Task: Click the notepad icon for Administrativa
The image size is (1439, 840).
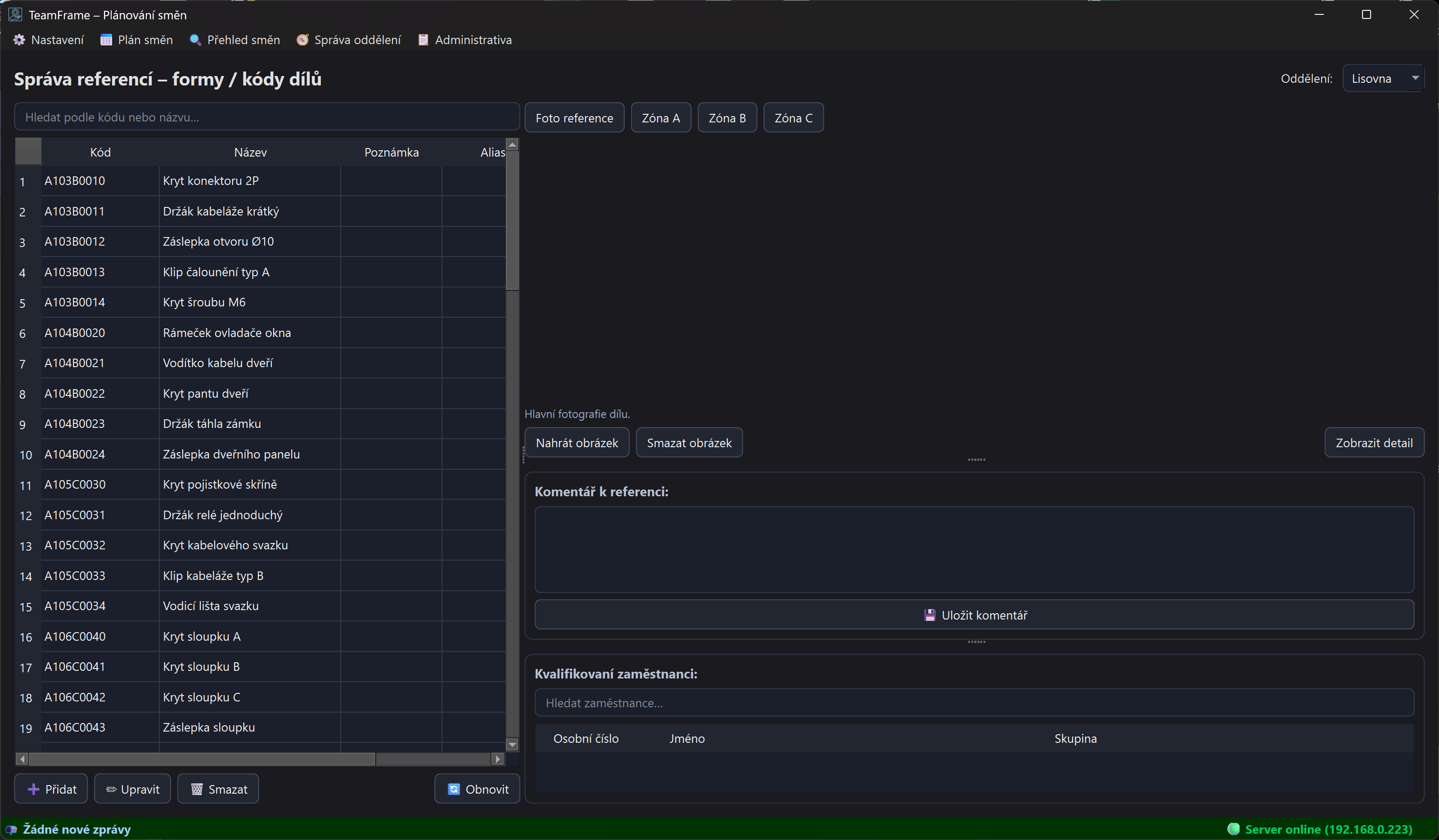Action: click(423, 40)
